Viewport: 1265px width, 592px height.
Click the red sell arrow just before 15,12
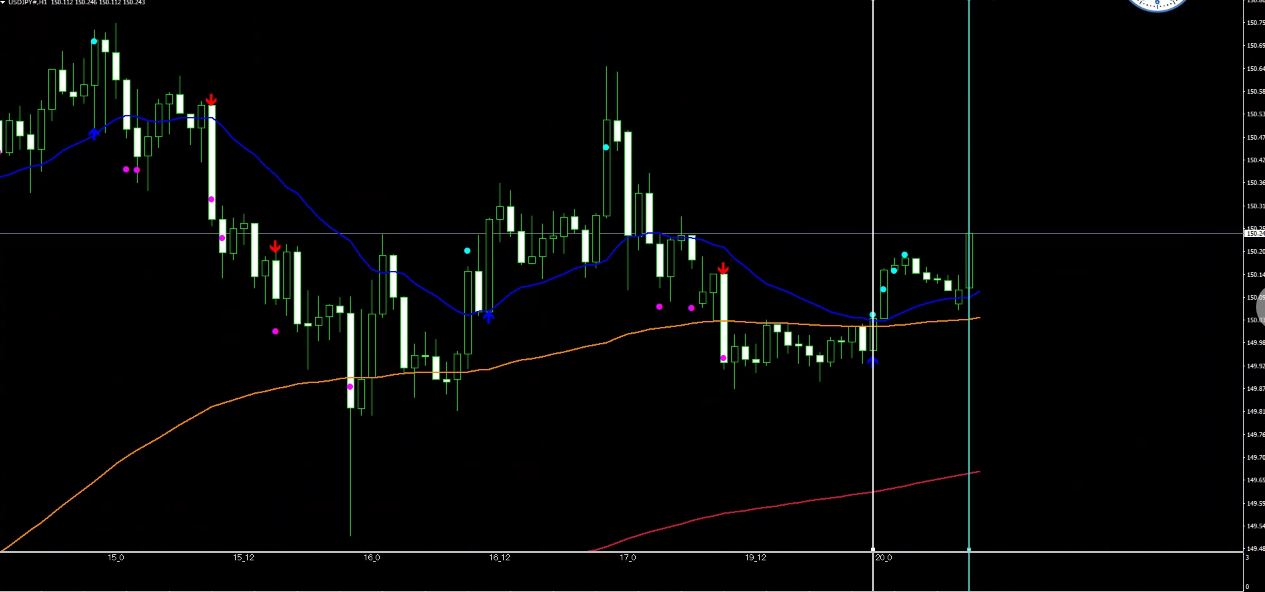pyautogui.click(x=211, y=99)
